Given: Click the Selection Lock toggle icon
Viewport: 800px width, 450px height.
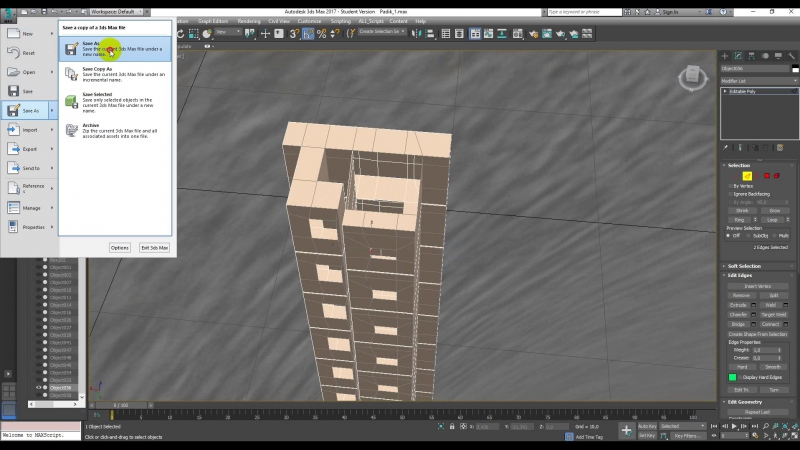Looking at the screenshot, I should 452,427.
